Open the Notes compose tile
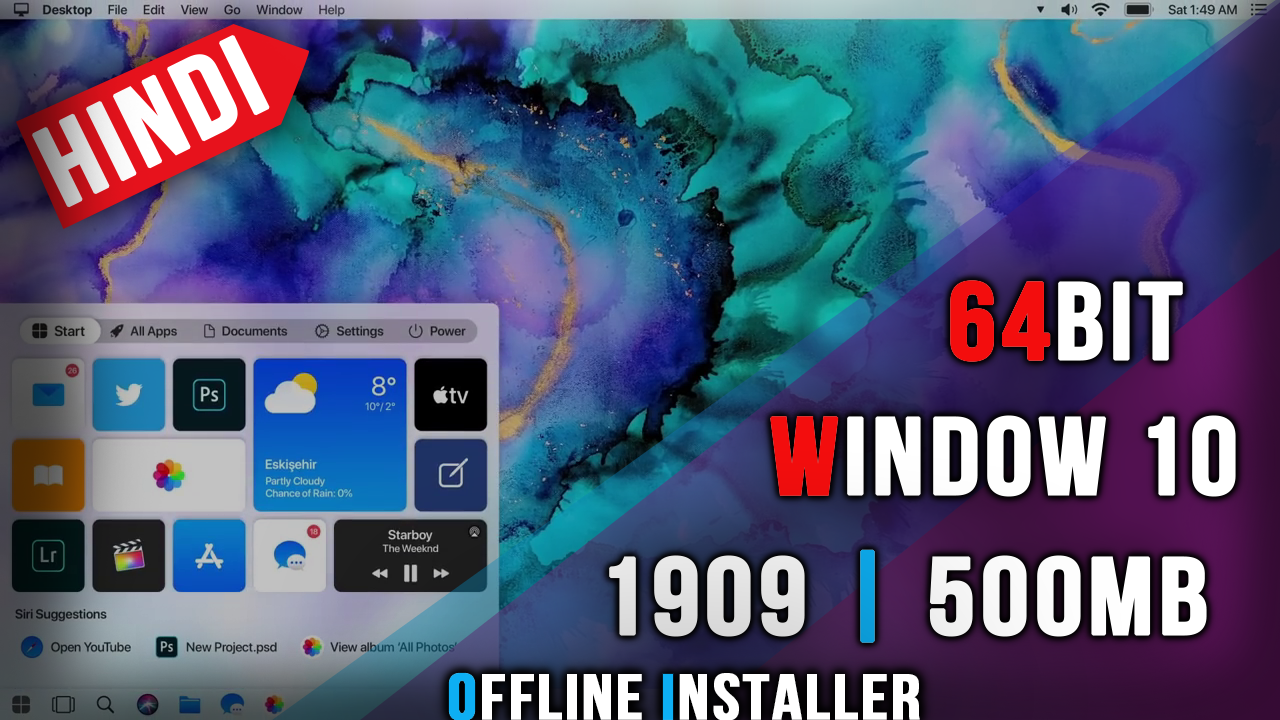Screen dimensions: 1280x720 451,475
